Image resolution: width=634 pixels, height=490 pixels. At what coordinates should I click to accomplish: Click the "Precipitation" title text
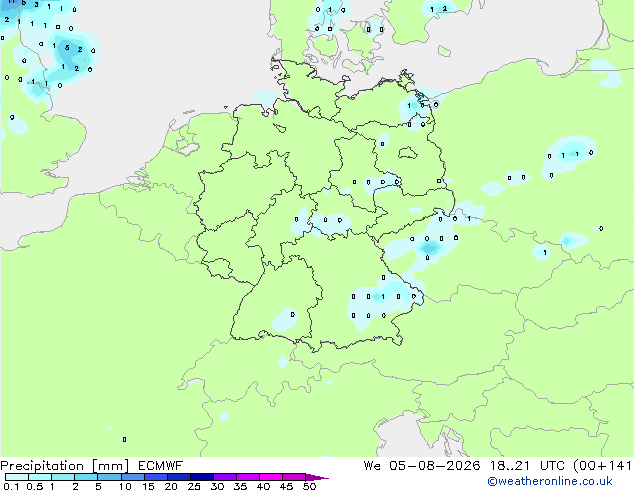(x=42, y=466)
